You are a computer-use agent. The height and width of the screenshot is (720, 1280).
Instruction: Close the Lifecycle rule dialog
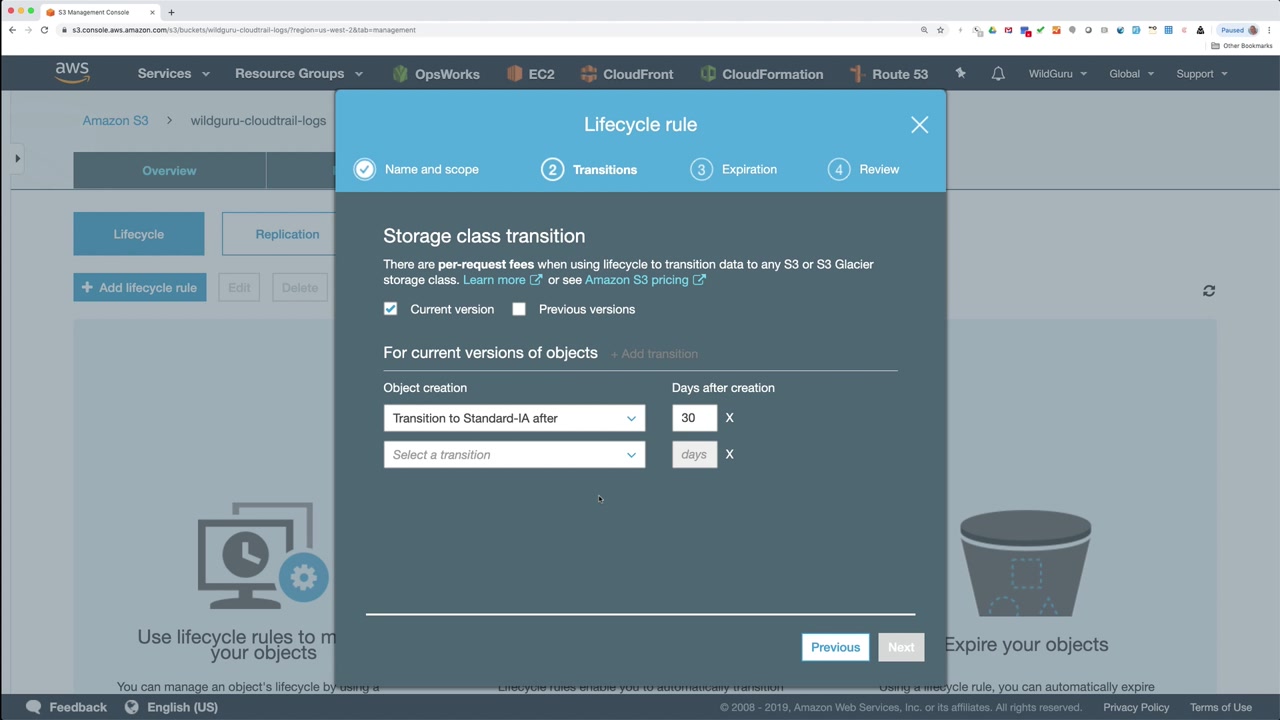coord(919,125)
